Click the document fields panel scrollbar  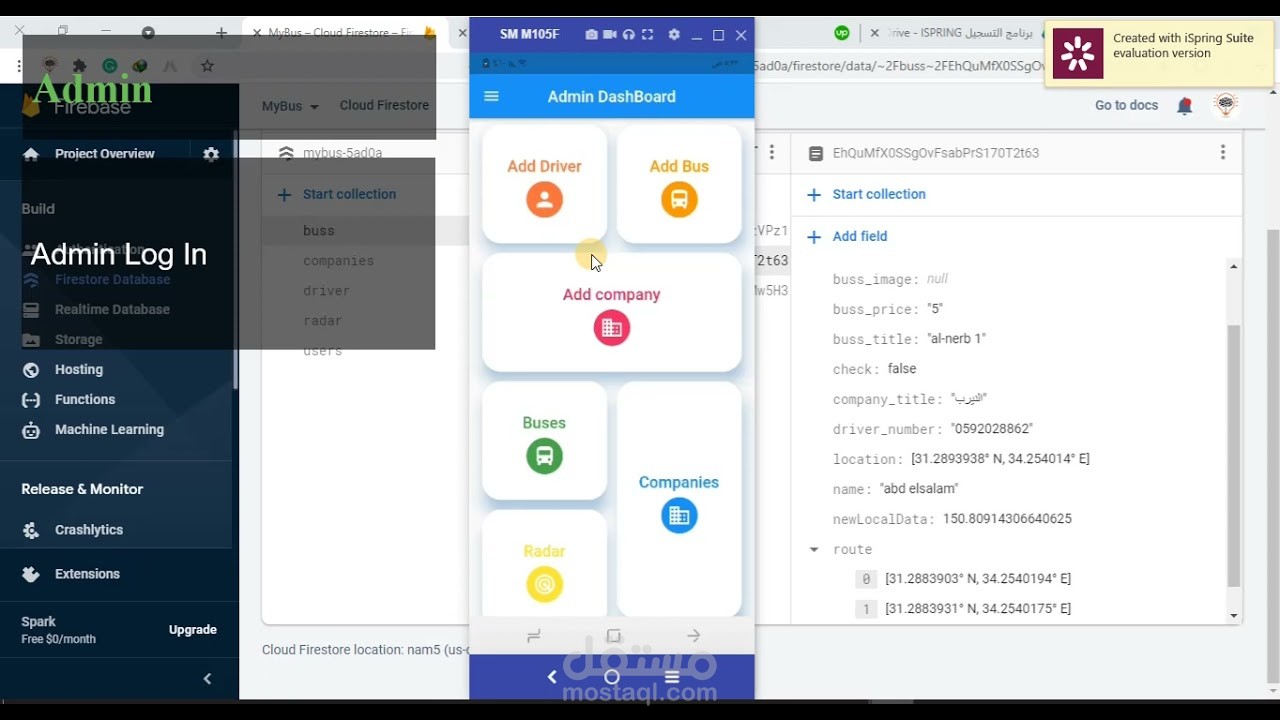1234,455
